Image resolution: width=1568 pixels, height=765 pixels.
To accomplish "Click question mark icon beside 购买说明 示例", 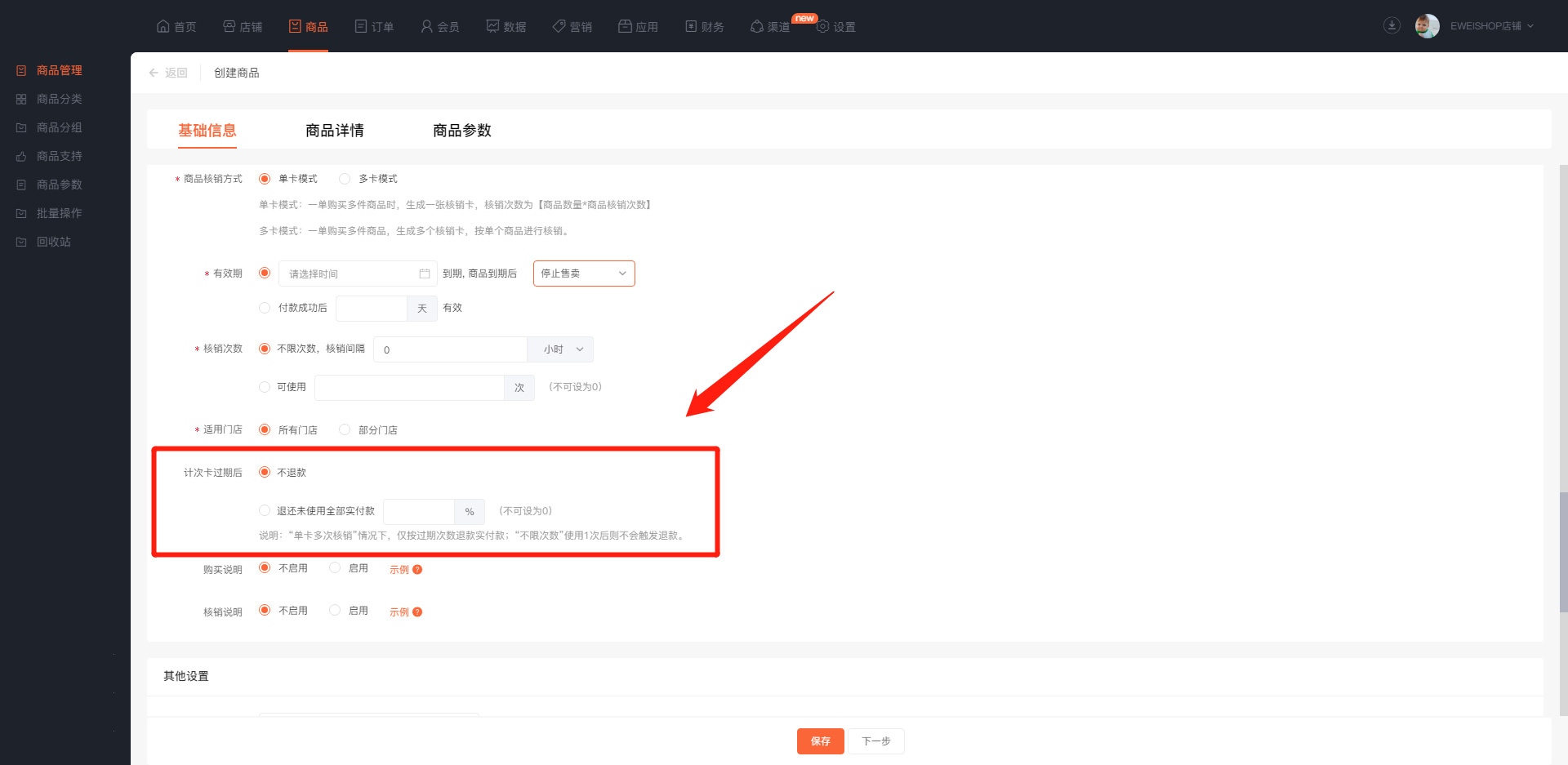I will [417, 570].
